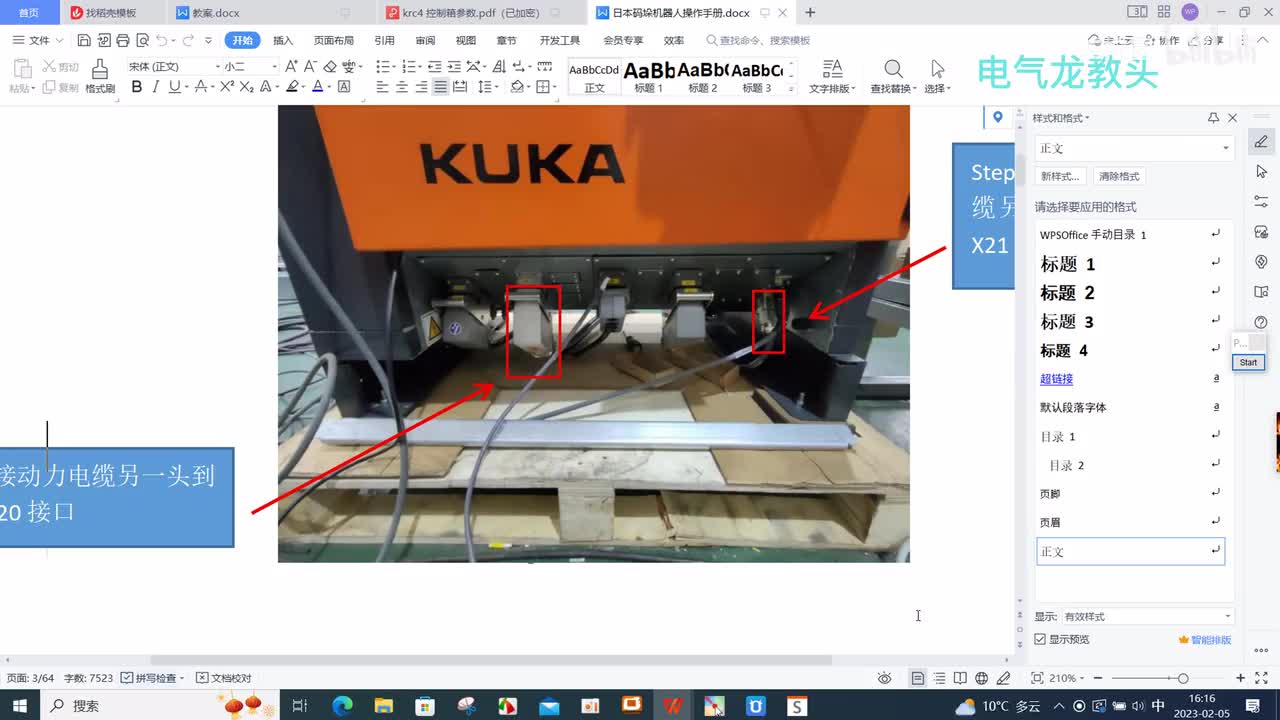Switch to reading layout view icon
1280x720 pixels.
pos(960,678)
